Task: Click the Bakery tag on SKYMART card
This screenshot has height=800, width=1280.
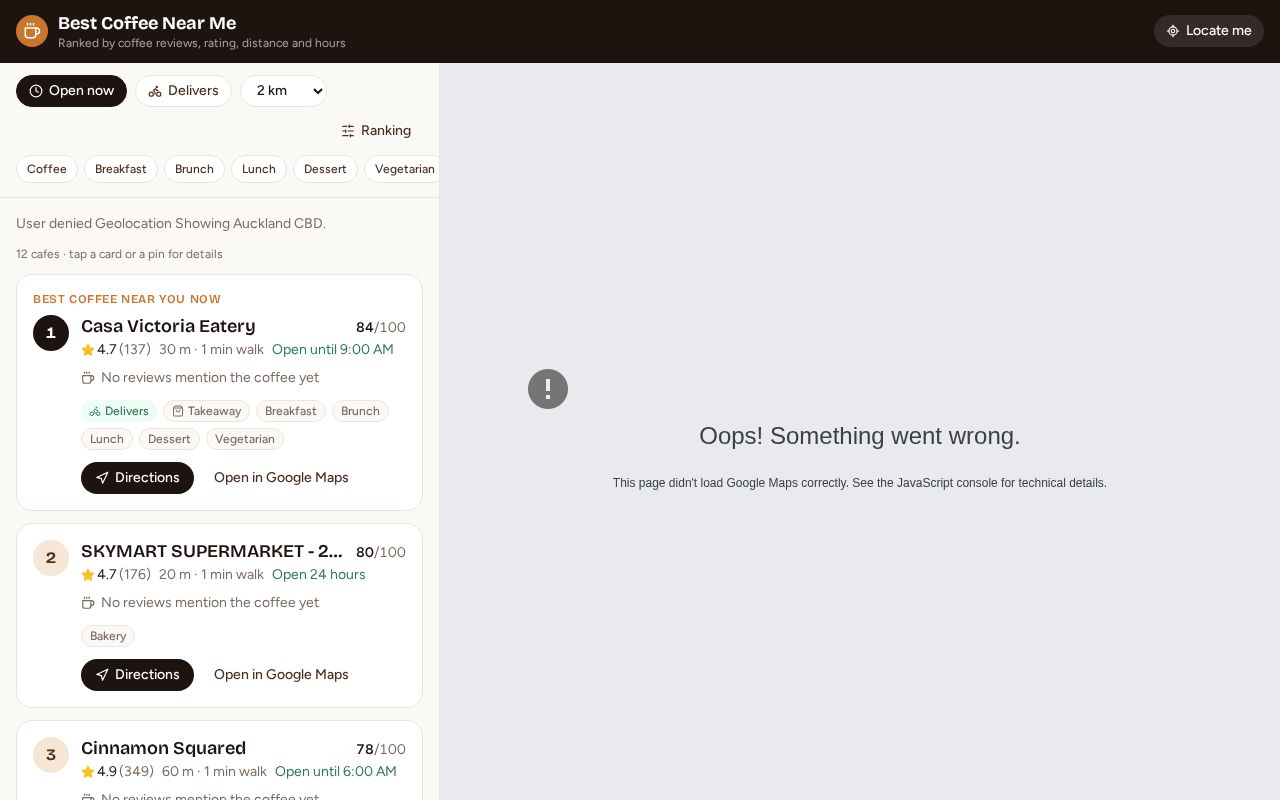Action: click(108, 636)
